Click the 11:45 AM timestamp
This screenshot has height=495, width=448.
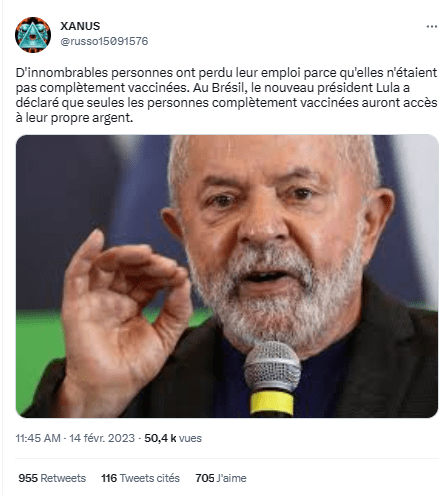click(38, 438)
